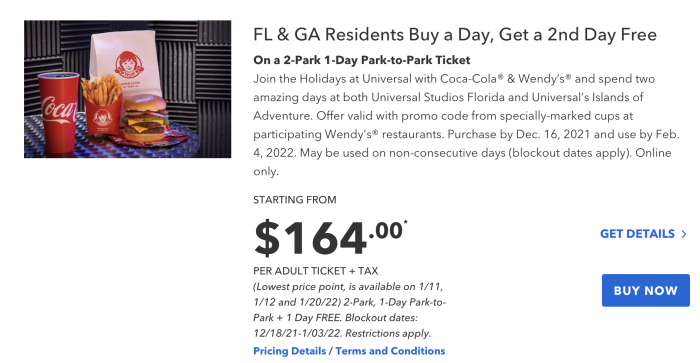Screen dimensions: 700x363
Task: Click the .00 cents superscript of the price
Action: click(386, 231)
